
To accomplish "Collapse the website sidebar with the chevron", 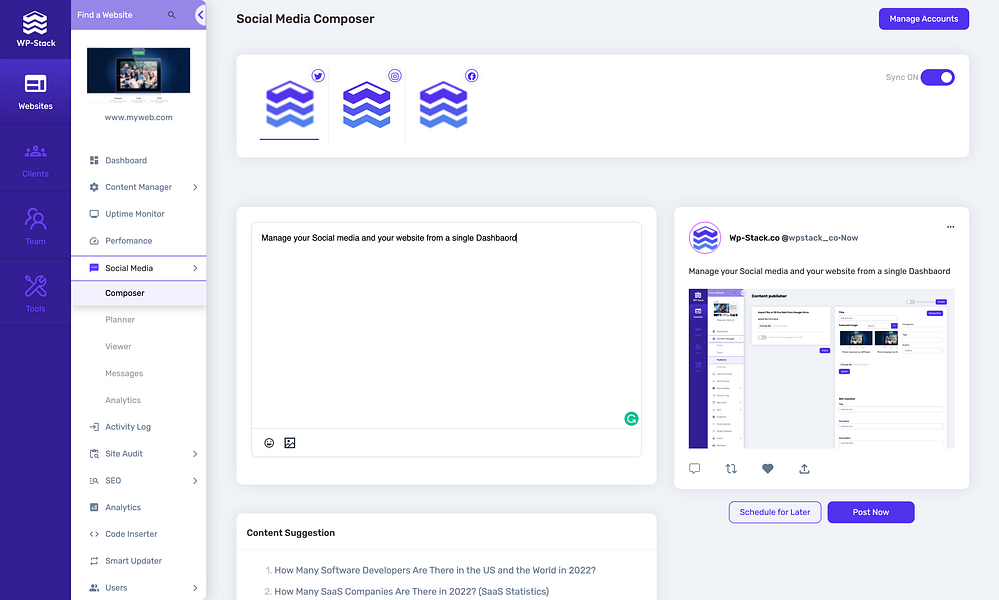I will (198, 15).
